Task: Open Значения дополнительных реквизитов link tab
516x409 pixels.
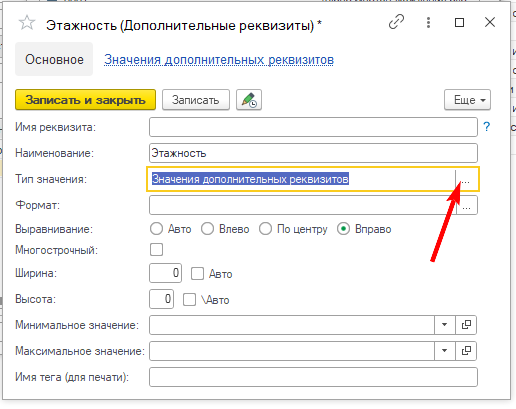Action: pyautogui.click(x=219, y=60)
